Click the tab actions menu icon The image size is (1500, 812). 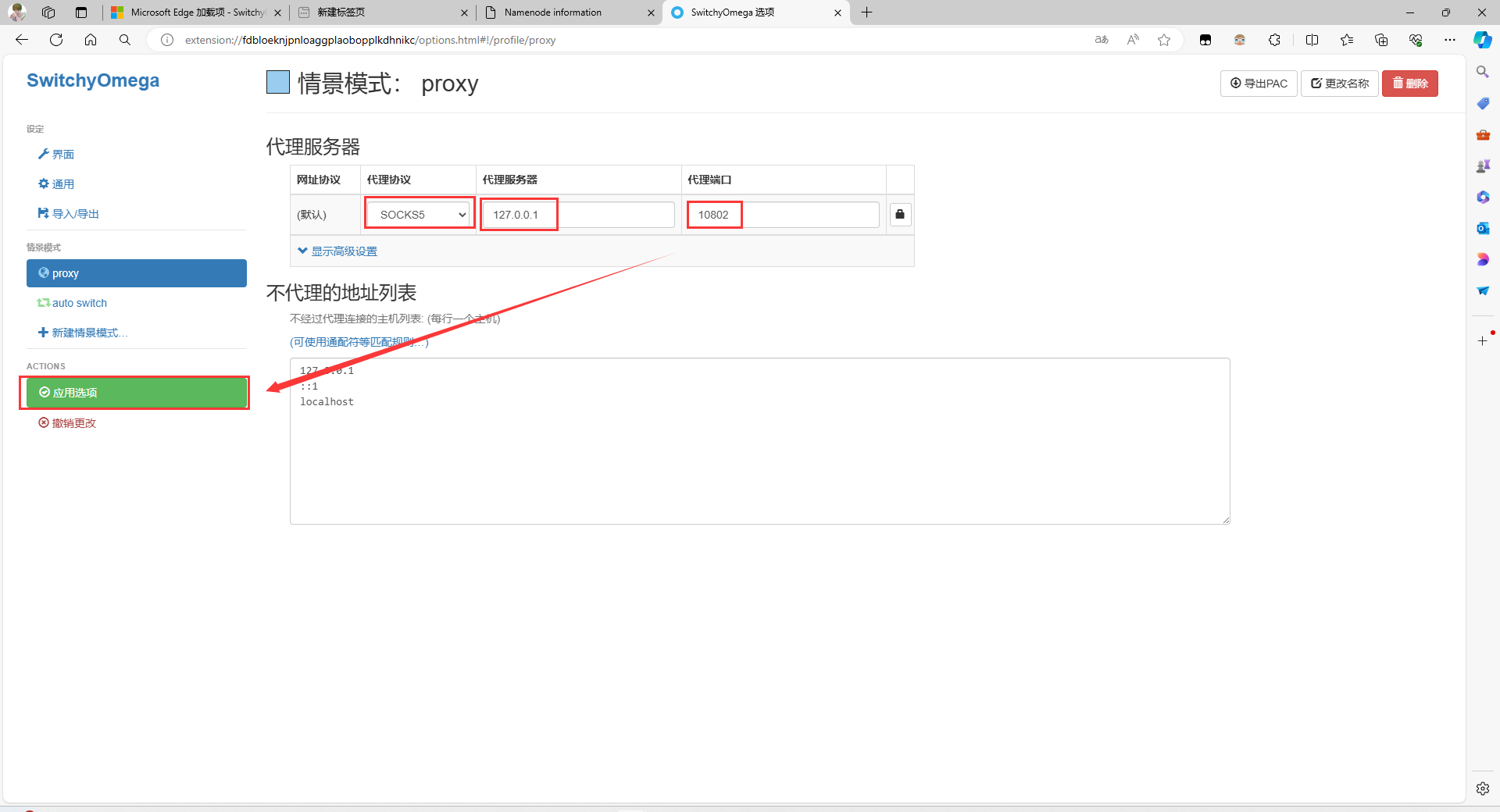point(81,12)
